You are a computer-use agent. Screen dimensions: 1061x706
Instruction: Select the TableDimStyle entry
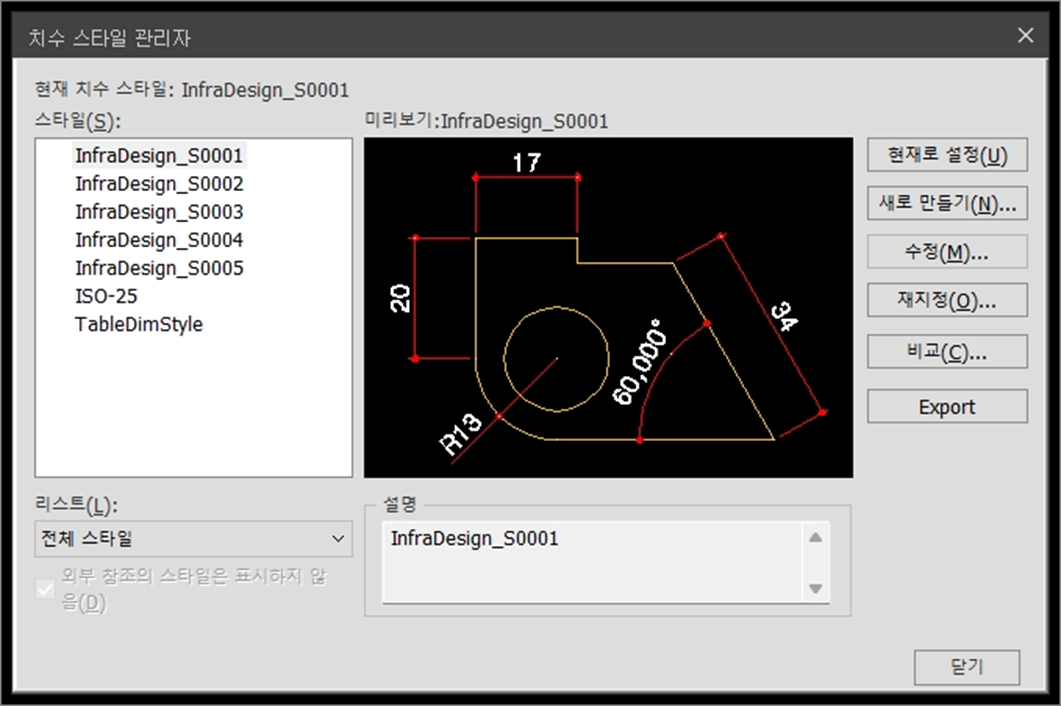(x=139, y=324)
